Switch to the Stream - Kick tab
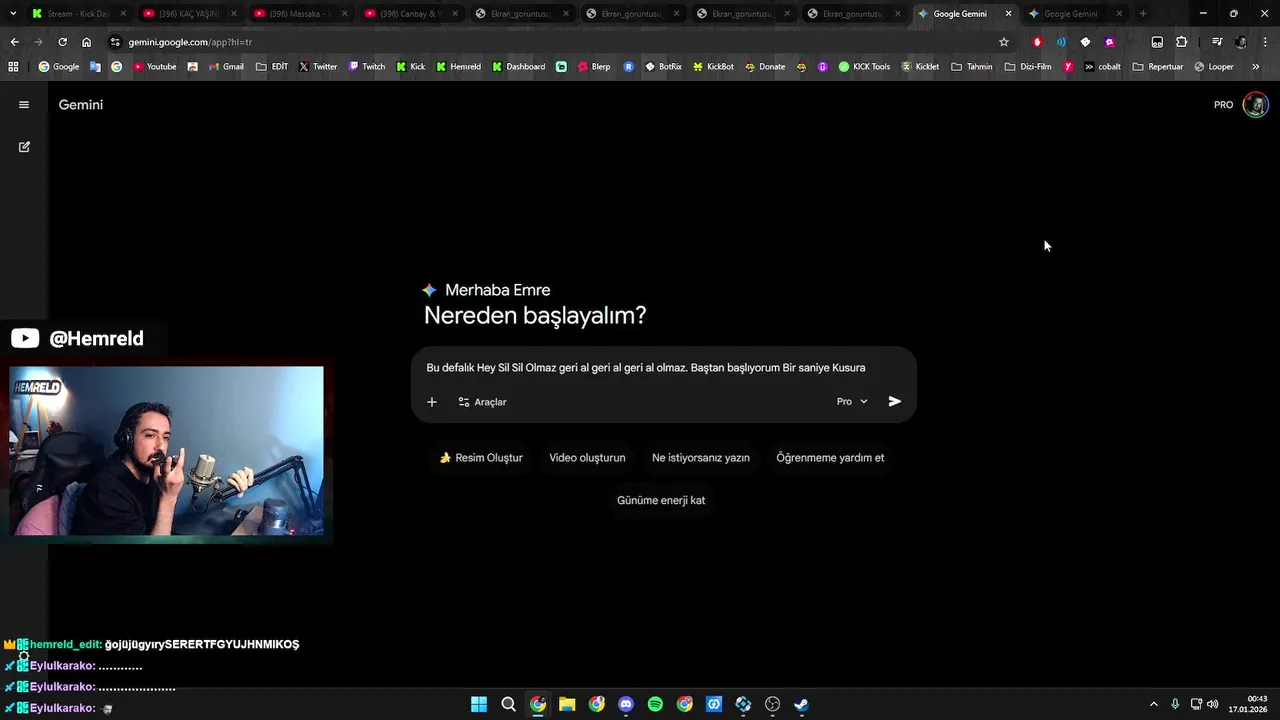Screen dimensions: 1280x720 (x=78, y=14)
